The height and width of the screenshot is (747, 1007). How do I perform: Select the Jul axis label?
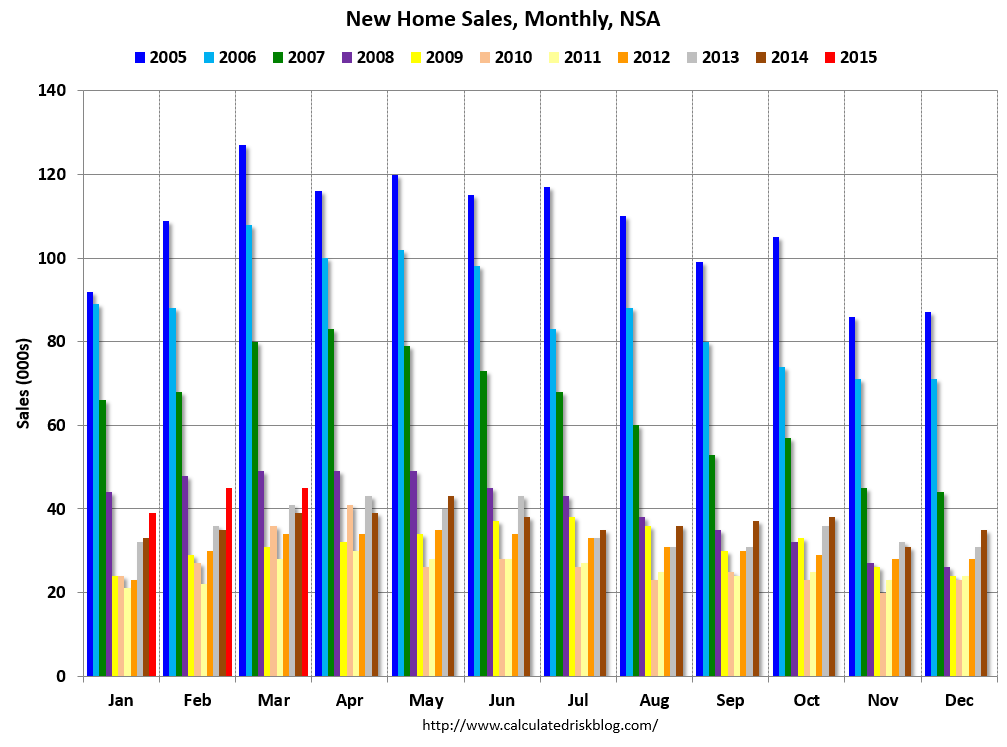[x=578, y=700]
